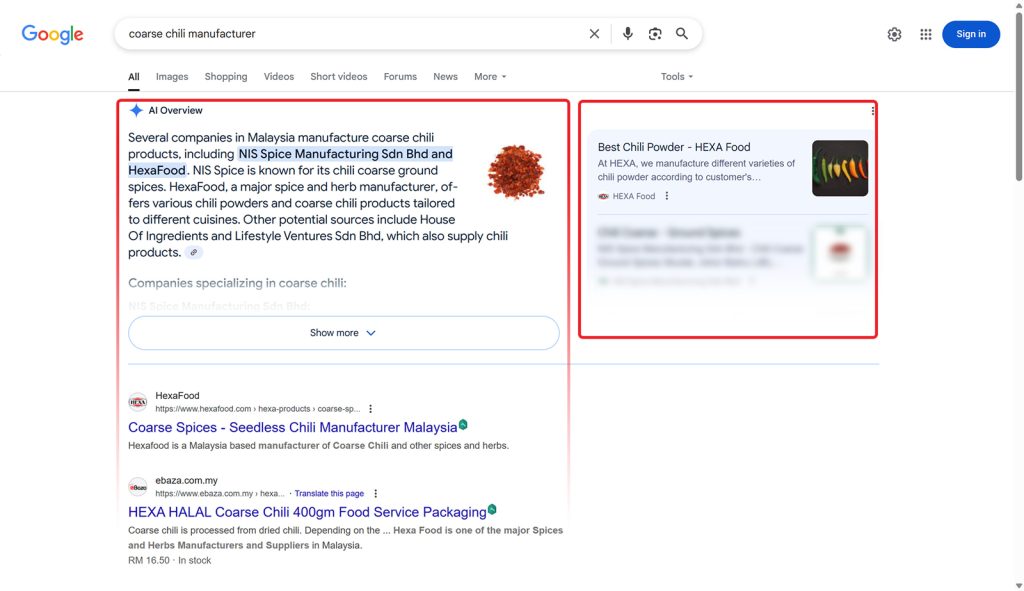
Task: Start voice search with microphone icon
Action: point(628,34)
